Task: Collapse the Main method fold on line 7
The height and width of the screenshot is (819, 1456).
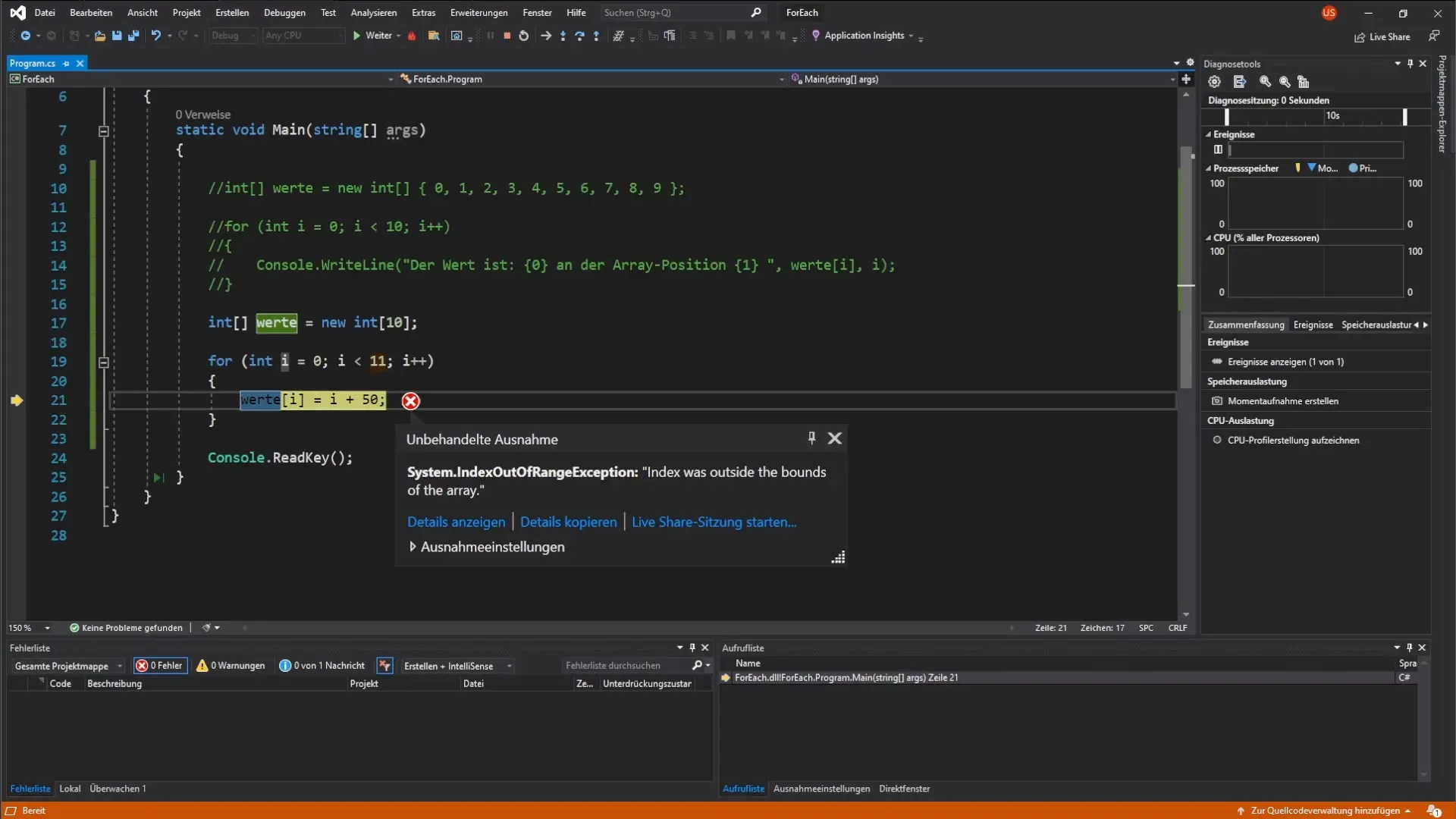Action: coord(104,130)
